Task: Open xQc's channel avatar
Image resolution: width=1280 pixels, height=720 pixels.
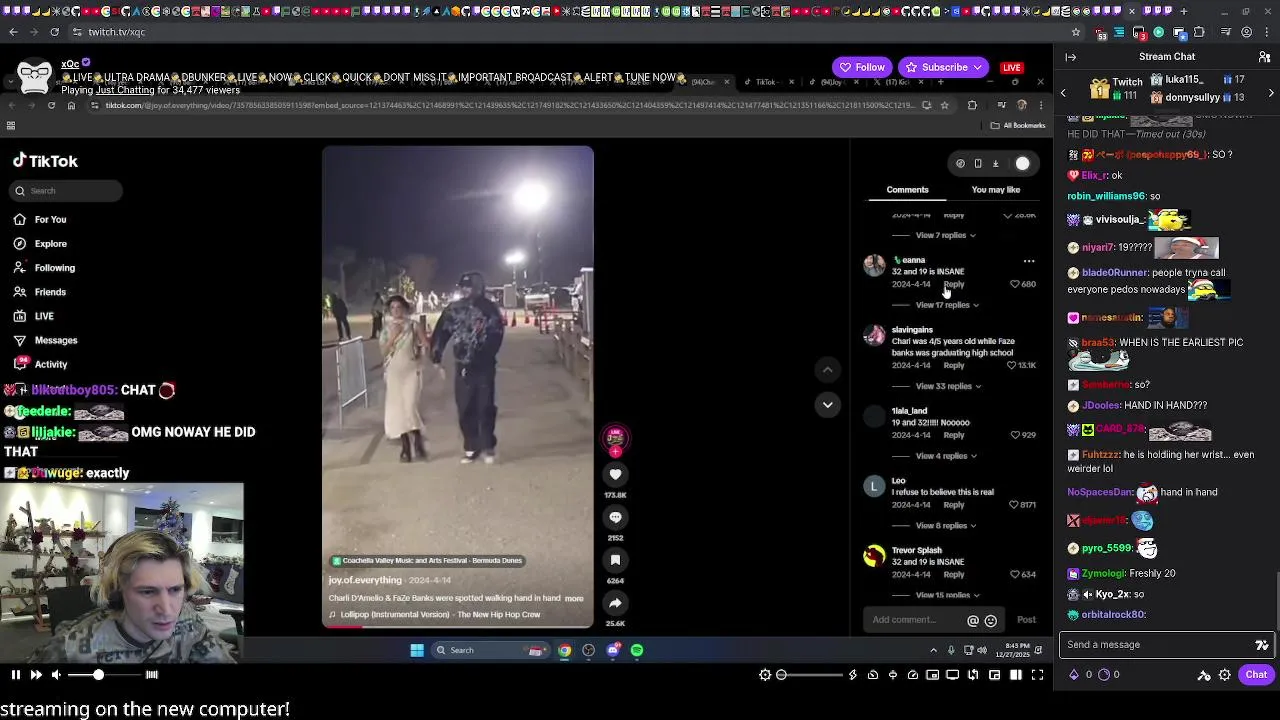Action: [34, 76]
